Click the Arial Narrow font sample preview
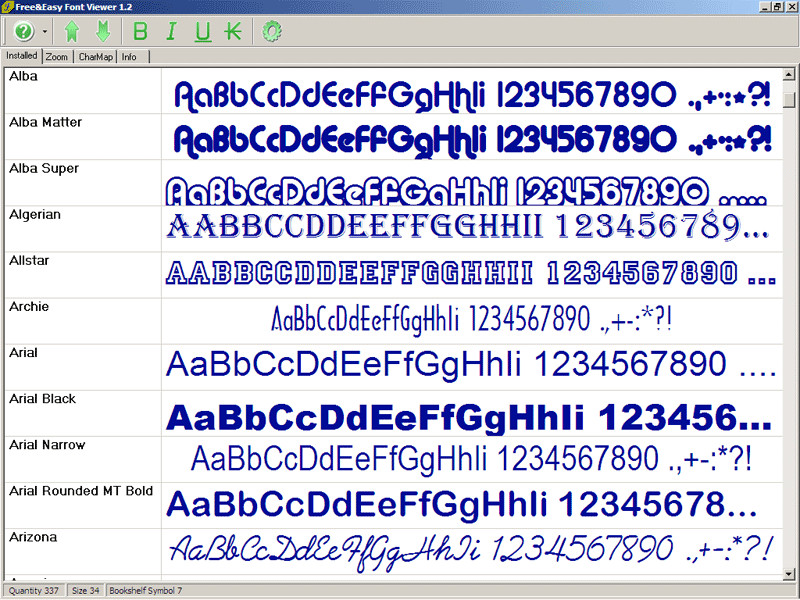The height and width of the screenshot is (600, 800). (x=472, y=460)
